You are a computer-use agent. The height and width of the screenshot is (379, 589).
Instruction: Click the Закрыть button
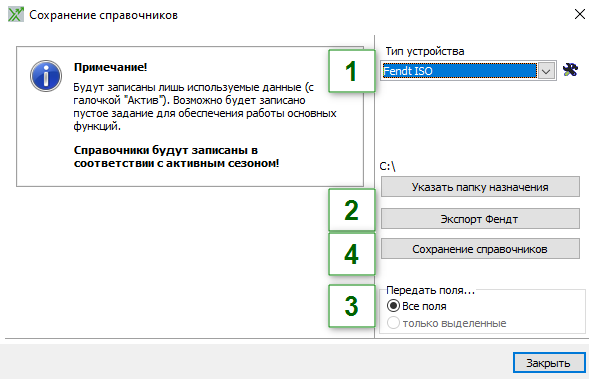coord(549,363)
